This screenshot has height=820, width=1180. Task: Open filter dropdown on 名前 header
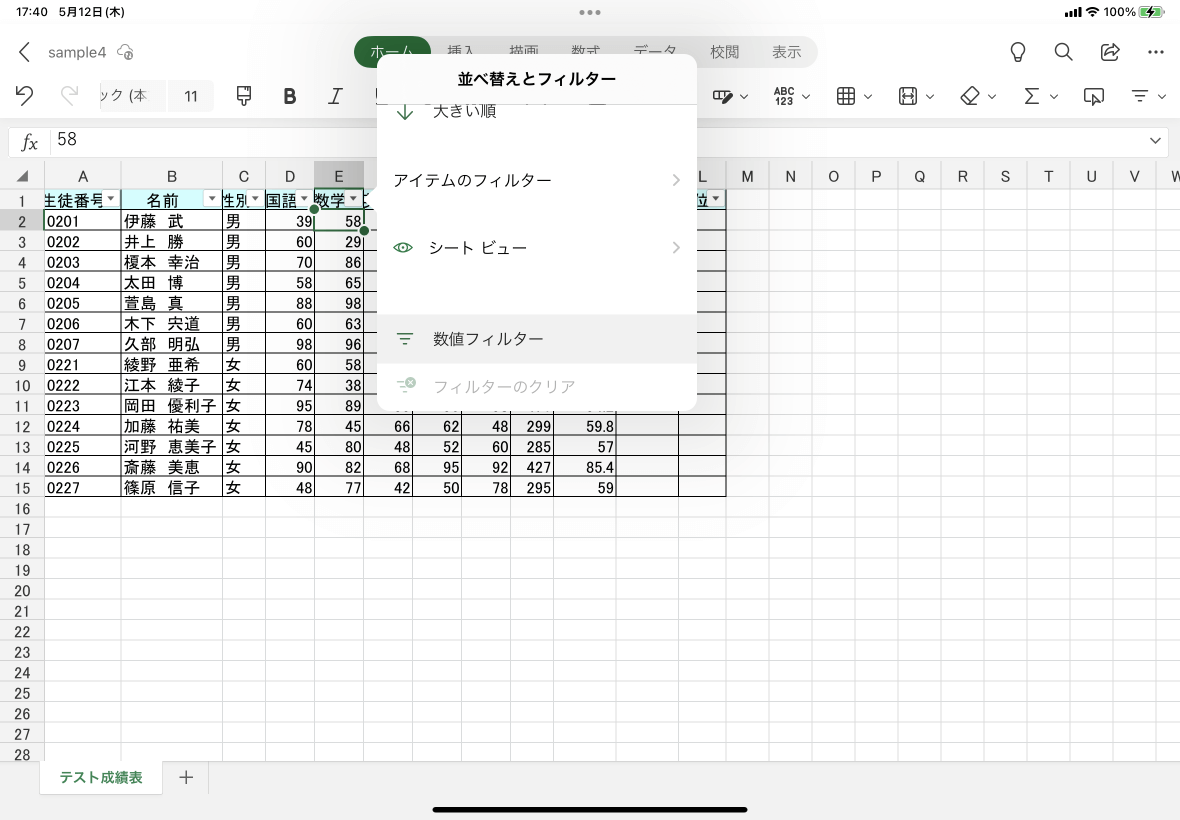tap(212, 199)
